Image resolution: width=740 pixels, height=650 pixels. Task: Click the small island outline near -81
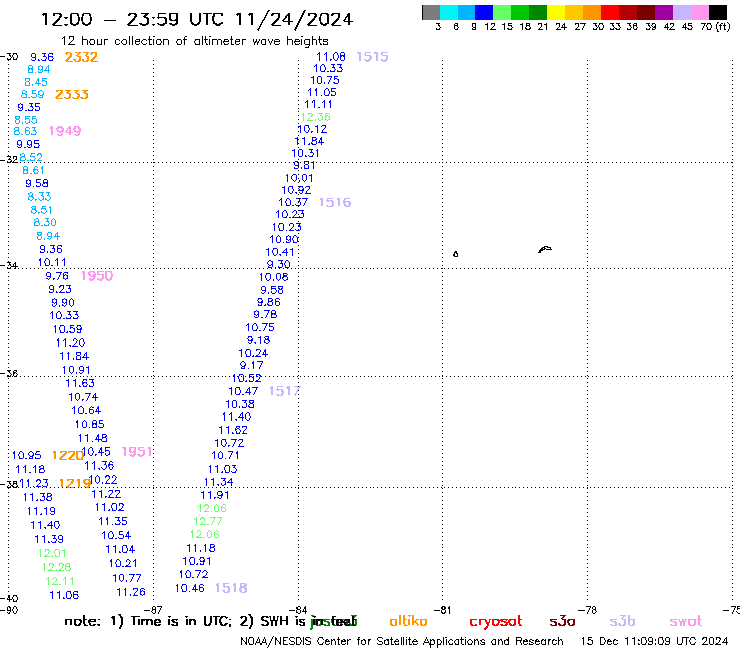tap(455, 254)
